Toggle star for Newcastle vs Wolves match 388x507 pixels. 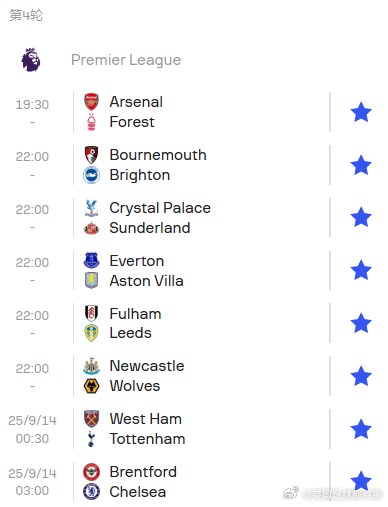tap(361, 376)
